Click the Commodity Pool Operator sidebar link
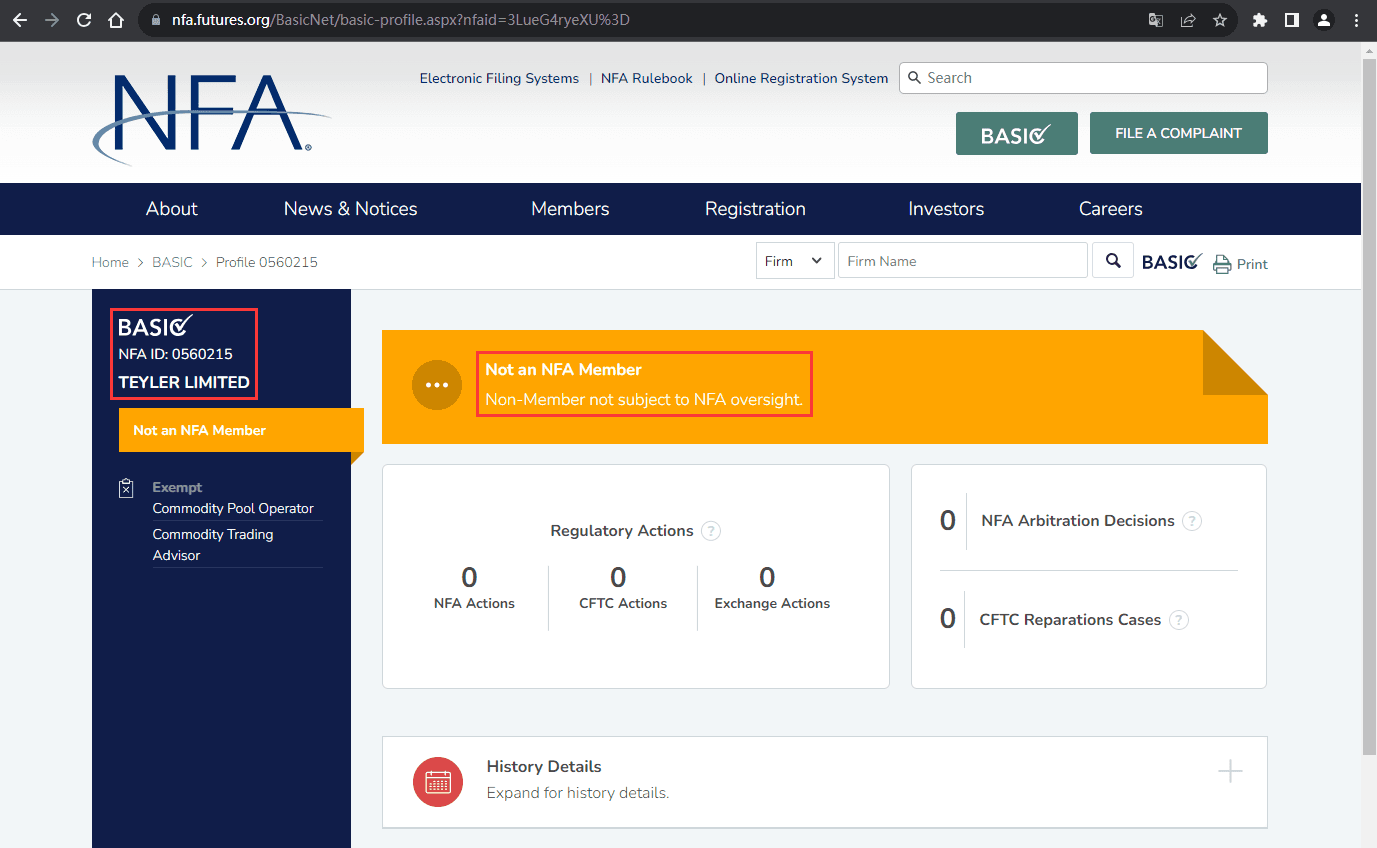Screen dimensions: 1377x848 tap(233, 508)
